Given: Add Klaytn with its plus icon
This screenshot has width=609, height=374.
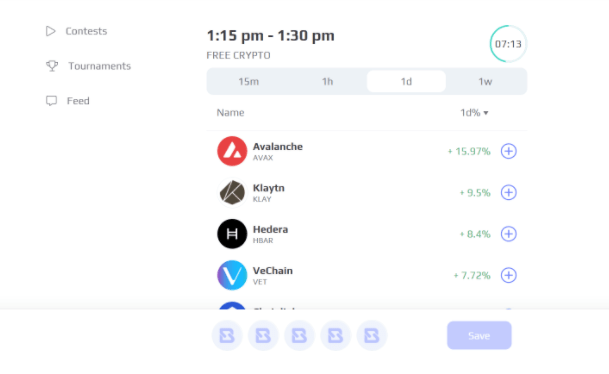Looking at the screenshot, I should [508, 192].
